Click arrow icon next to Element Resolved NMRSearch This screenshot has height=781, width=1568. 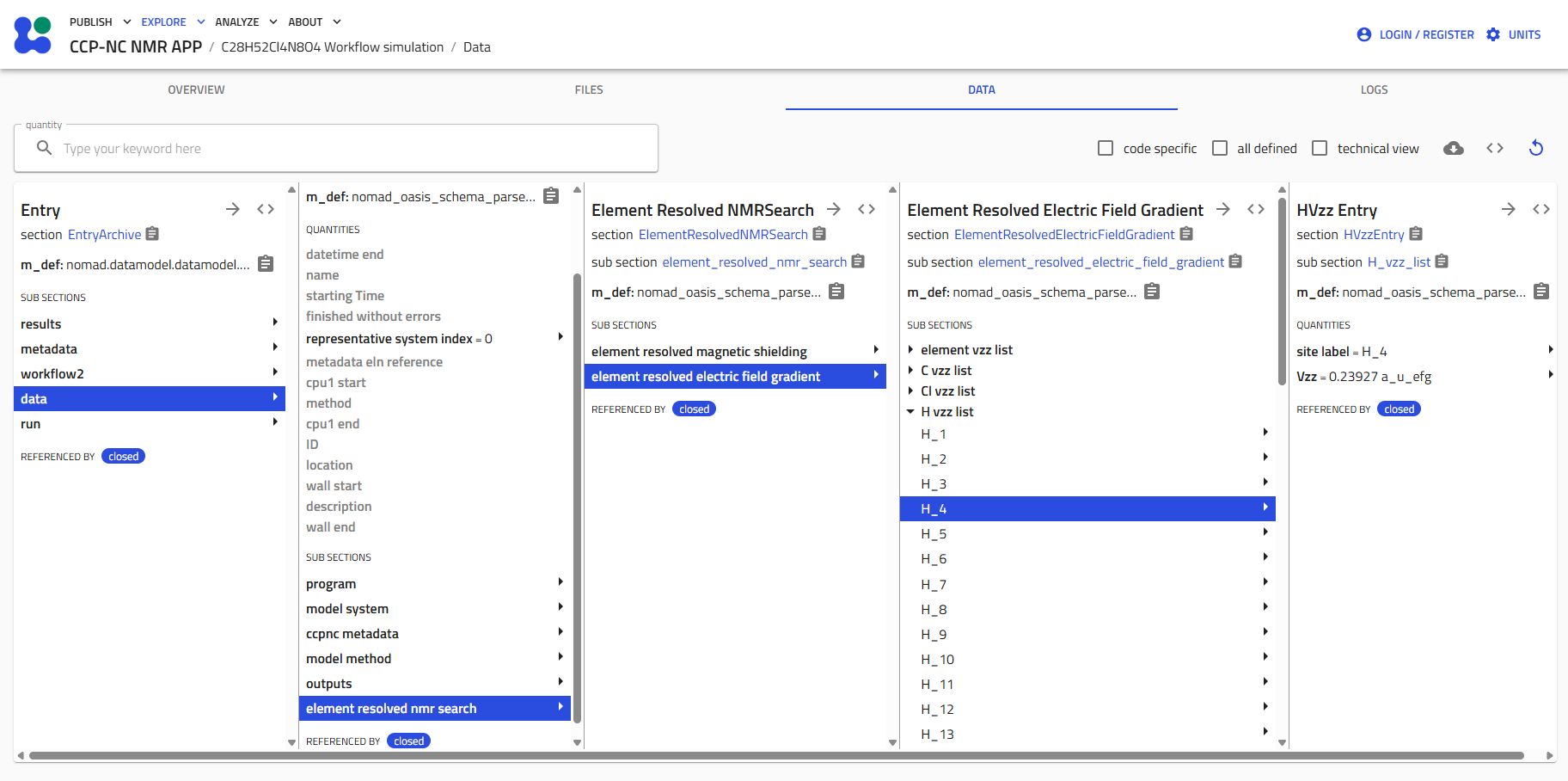tap(834, 209)
